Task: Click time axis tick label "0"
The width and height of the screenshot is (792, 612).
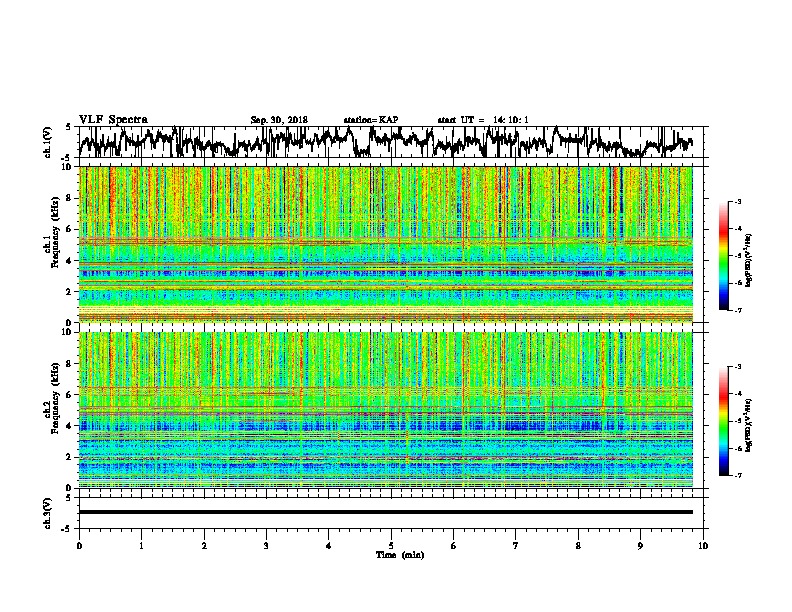Action: point(79,546)
